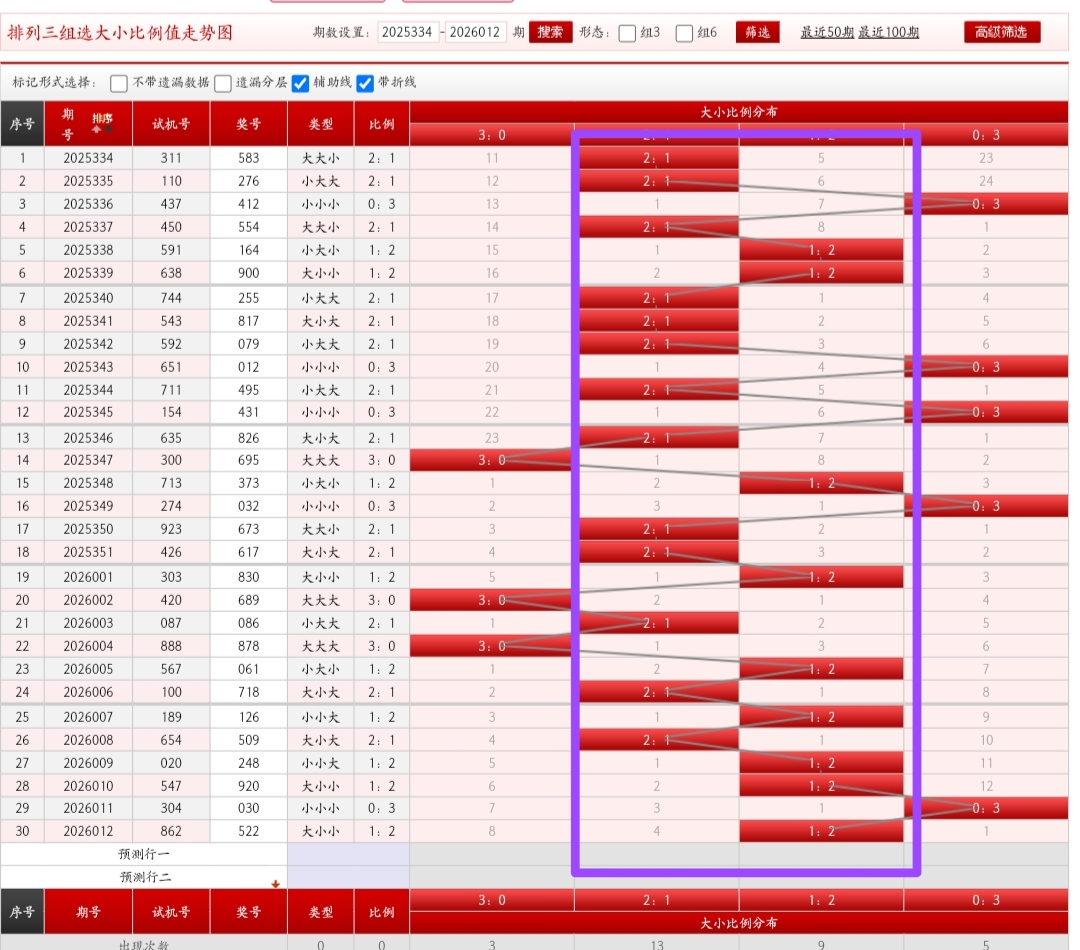Open the 最近100期 link

point(889,32)
